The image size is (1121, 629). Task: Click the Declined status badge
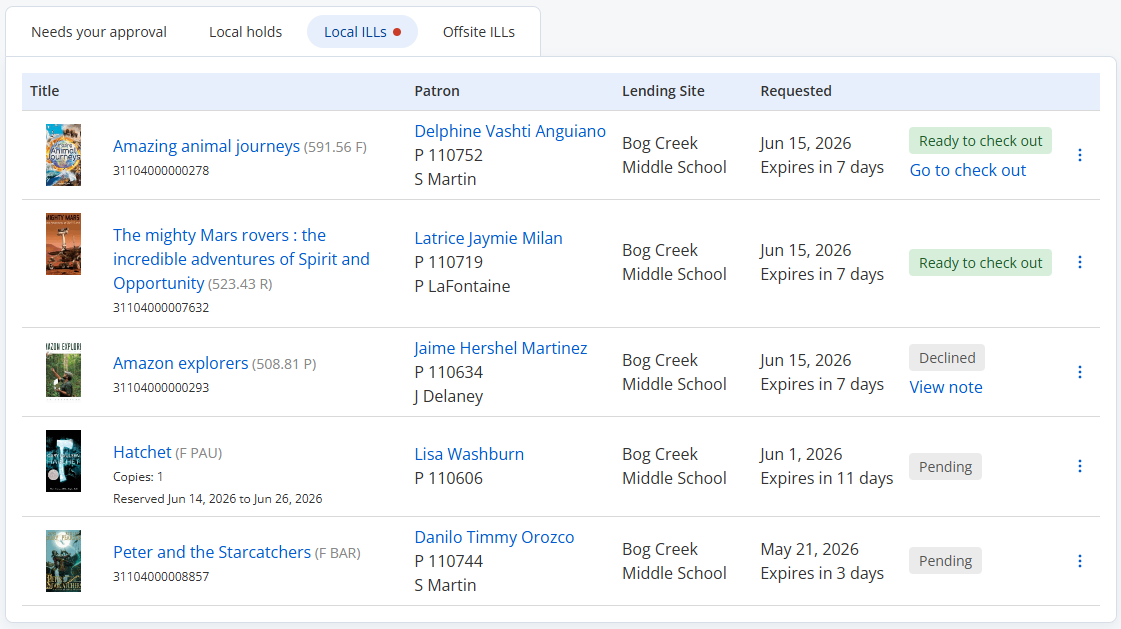947,357
